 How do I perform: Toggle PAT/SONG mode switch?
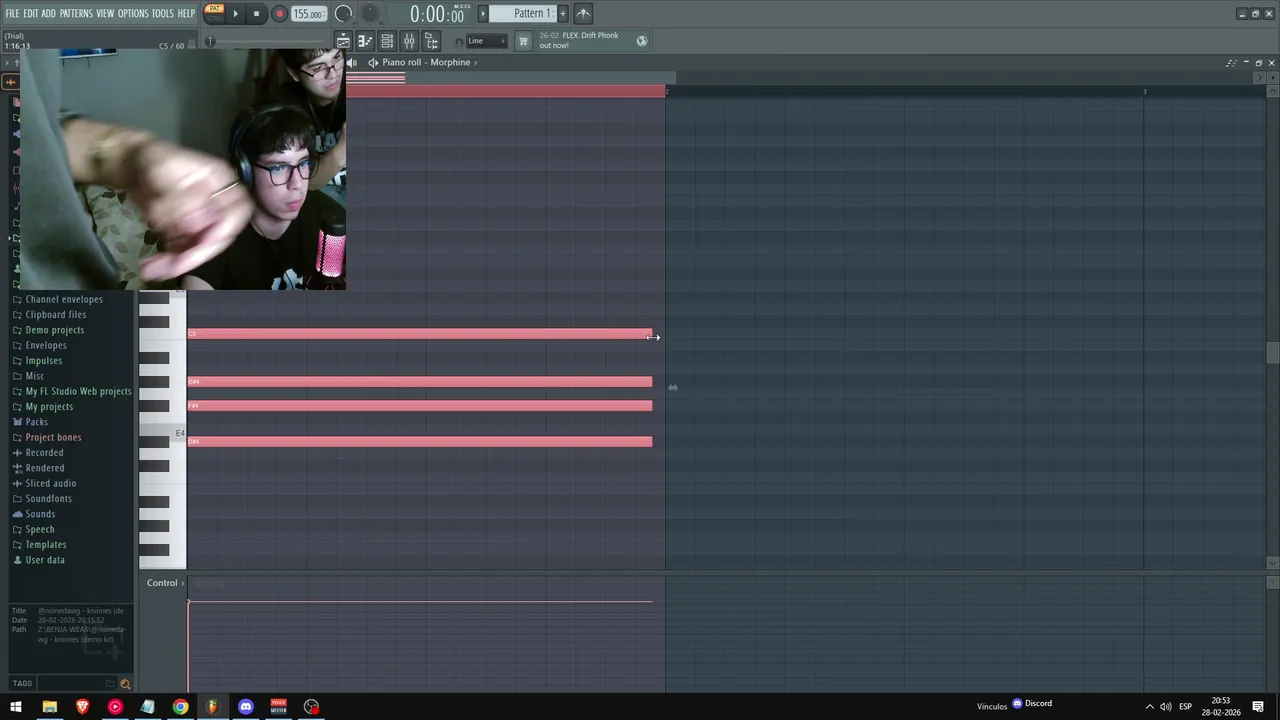[214, 13]
